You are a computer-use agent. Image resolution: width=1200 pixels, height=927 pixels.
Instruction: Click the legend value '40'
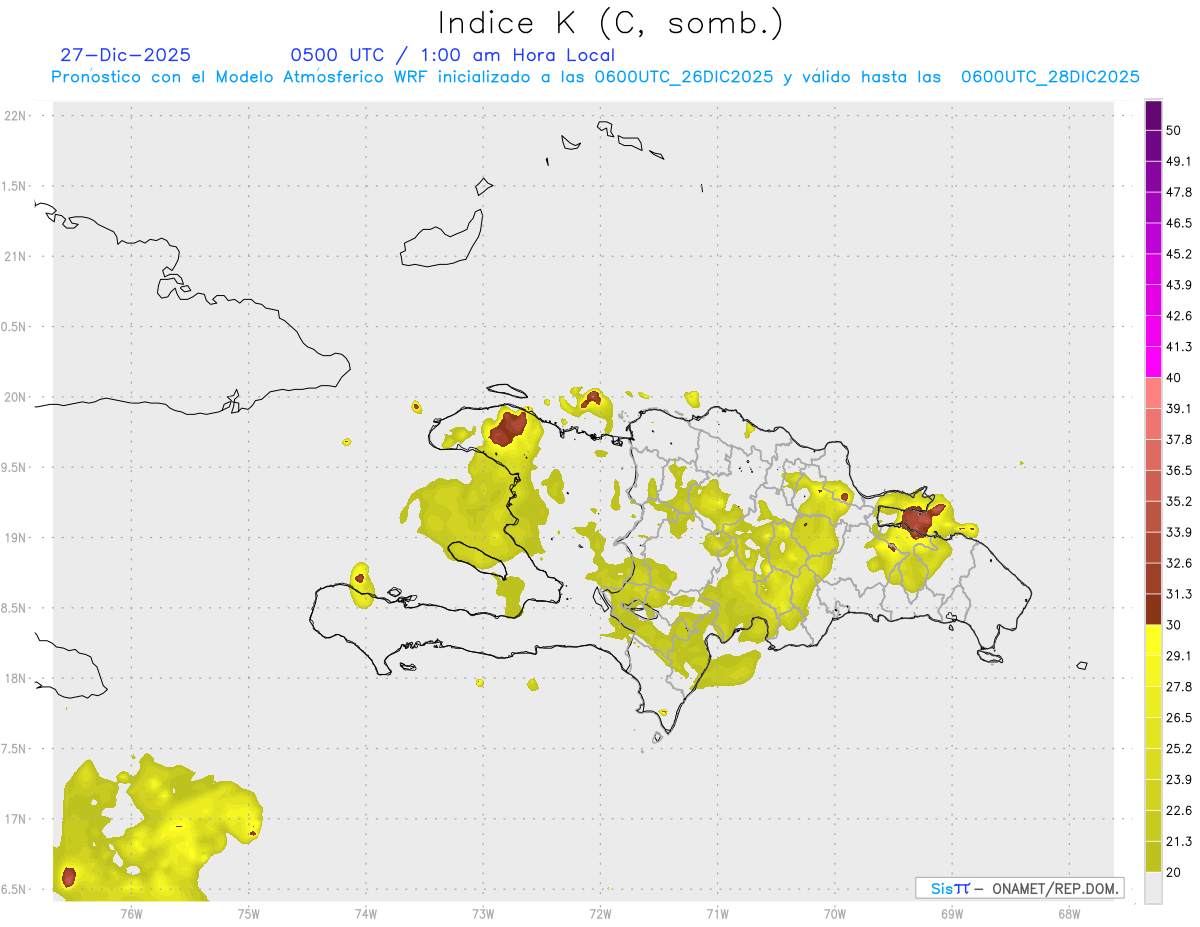point(1174,377)
